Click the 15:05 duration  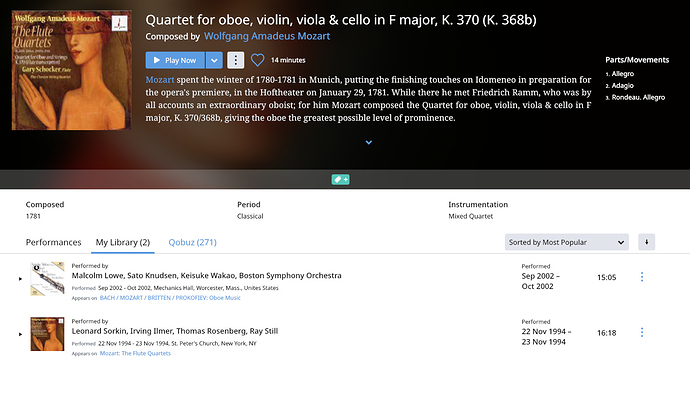tap(606, 277)
